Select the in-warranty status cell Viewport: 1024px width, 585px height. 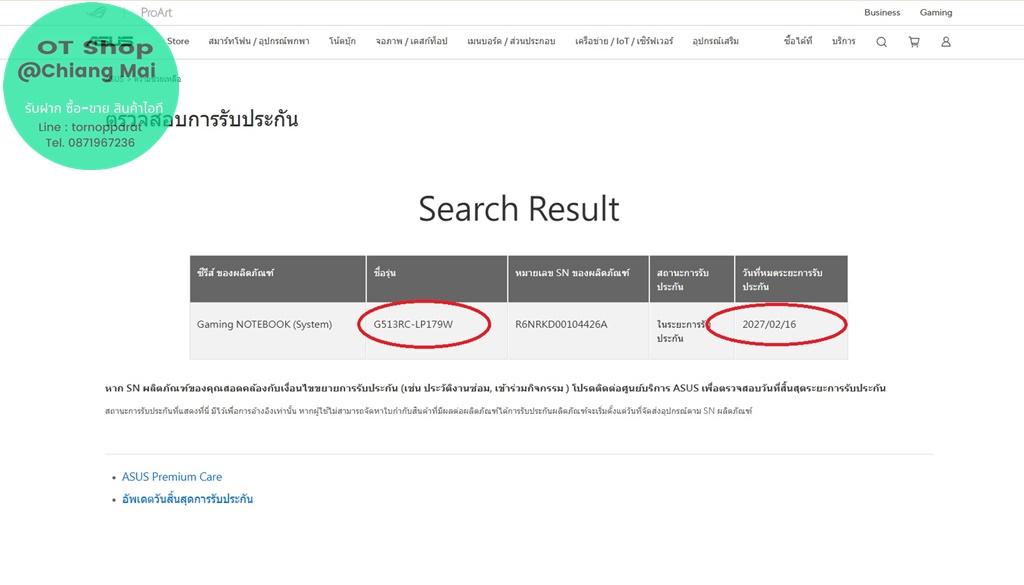click(x=692, y=331)
